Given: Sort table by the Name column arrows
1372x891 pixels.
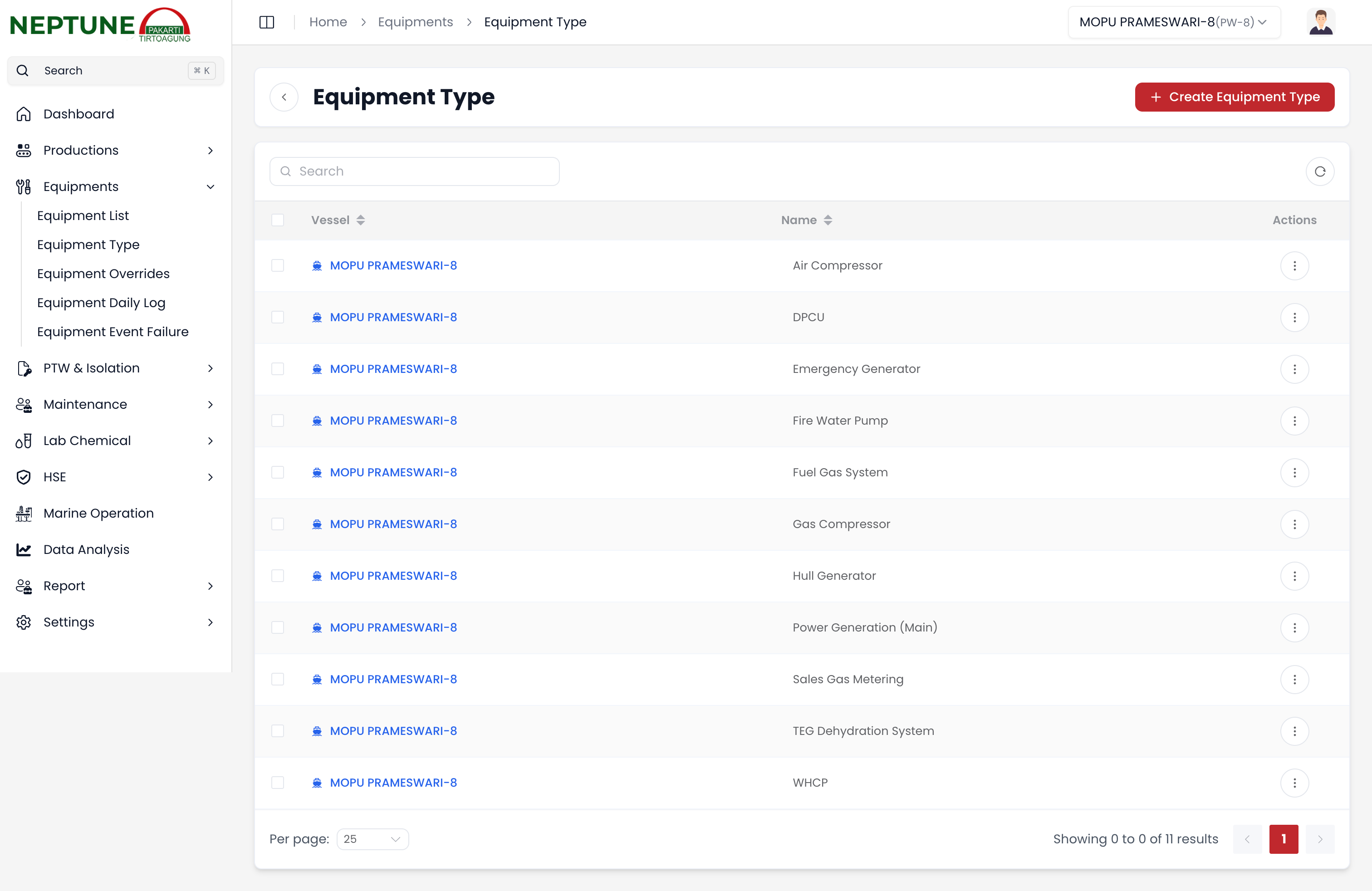Looking at the screenshot, I should point(828,220).
